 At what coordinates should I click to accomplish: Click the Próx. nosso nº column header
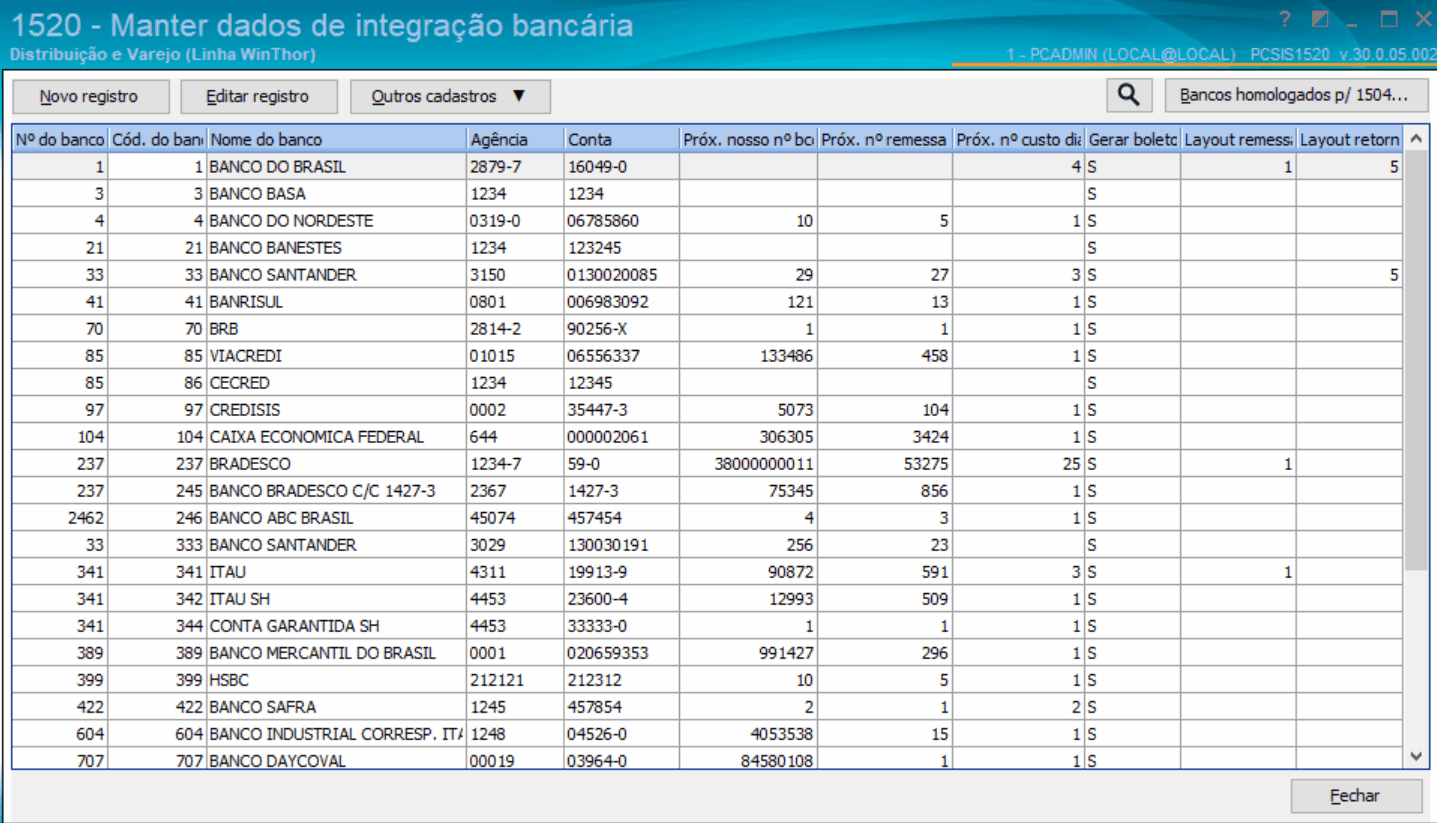[x=748, y=139]
